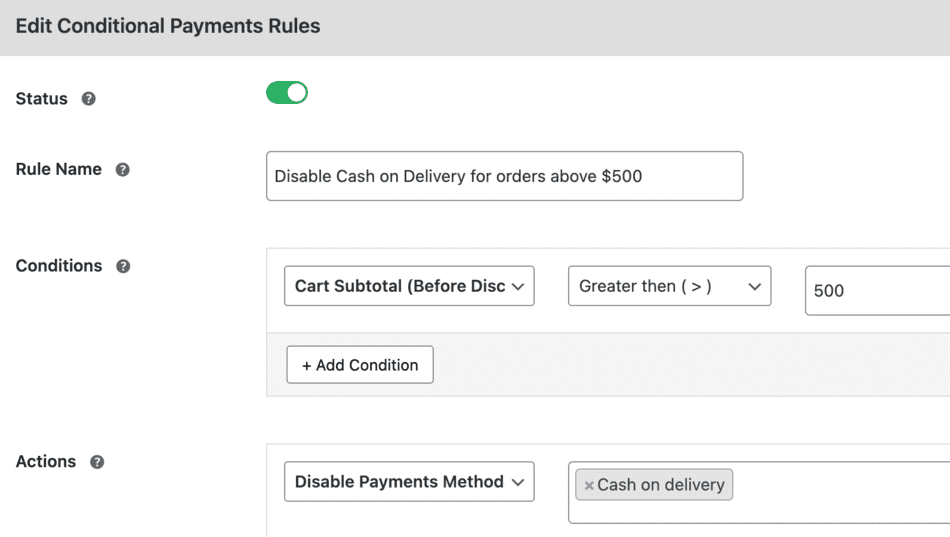Screen dimensions: 950x537
Task: Click the Edit Conditional Payments Rules heading
Action: (x=168, y=26)
